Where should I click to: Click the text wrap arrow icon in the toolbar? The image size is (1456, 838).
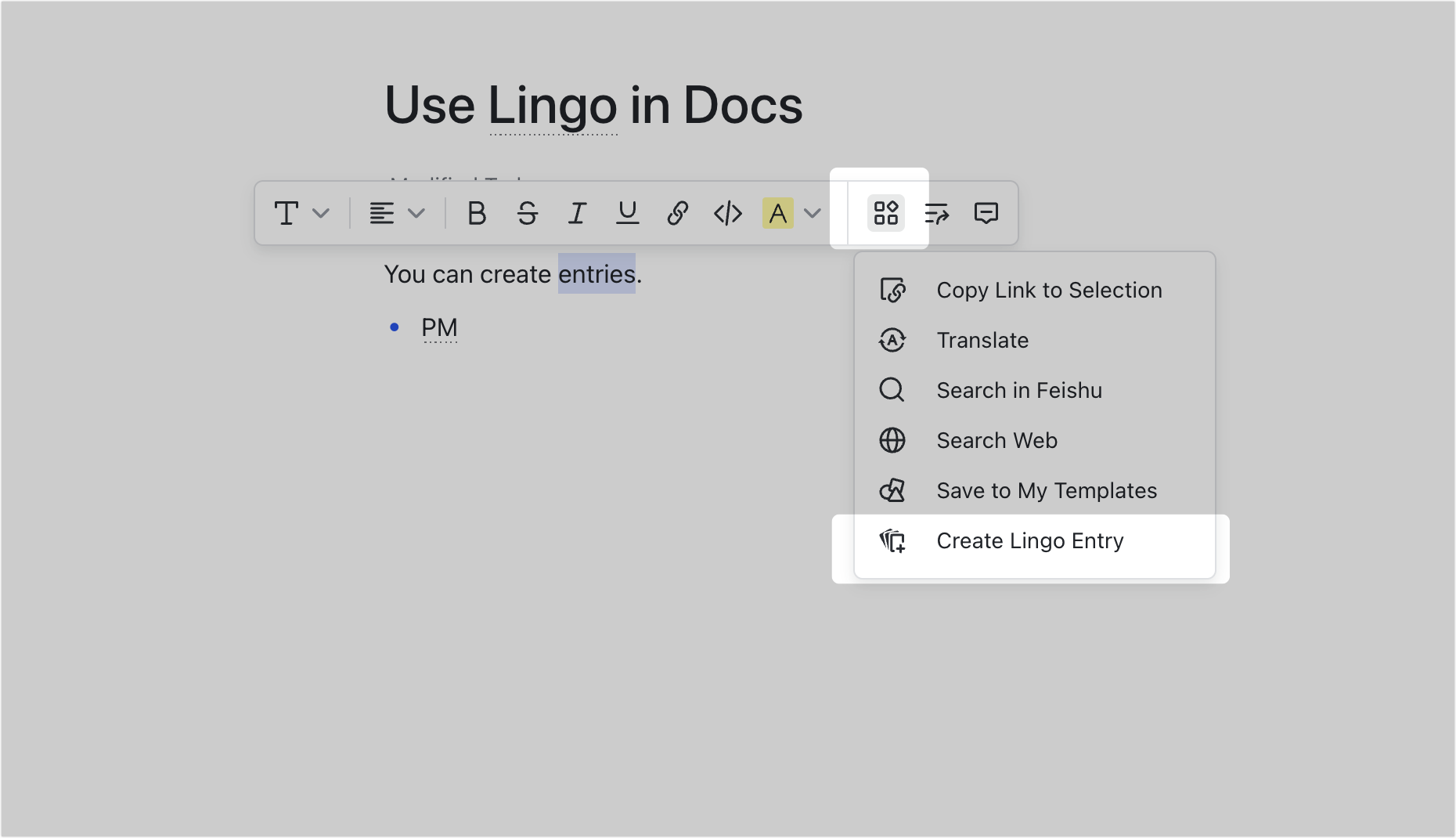point(936,213)
